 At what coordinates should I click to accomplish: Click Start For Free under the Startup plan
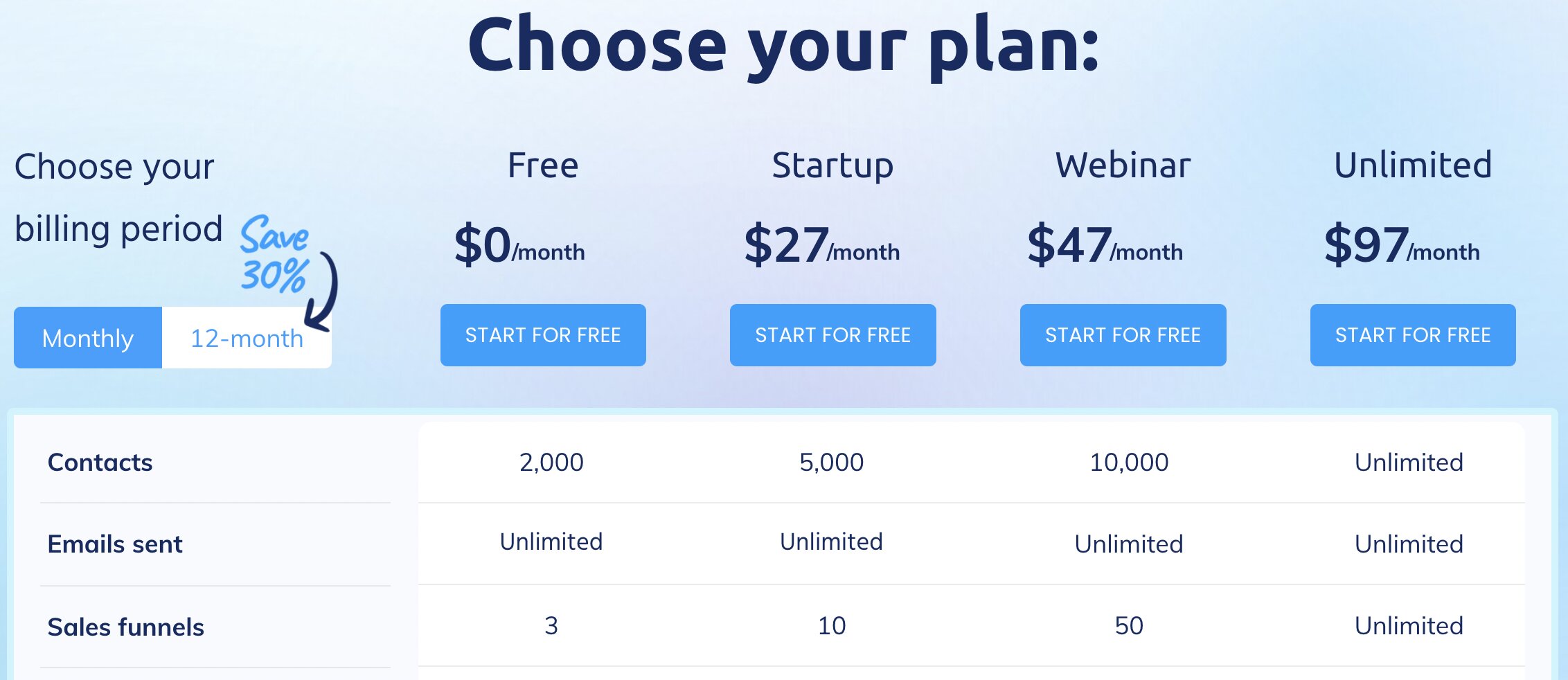[832, 334]
